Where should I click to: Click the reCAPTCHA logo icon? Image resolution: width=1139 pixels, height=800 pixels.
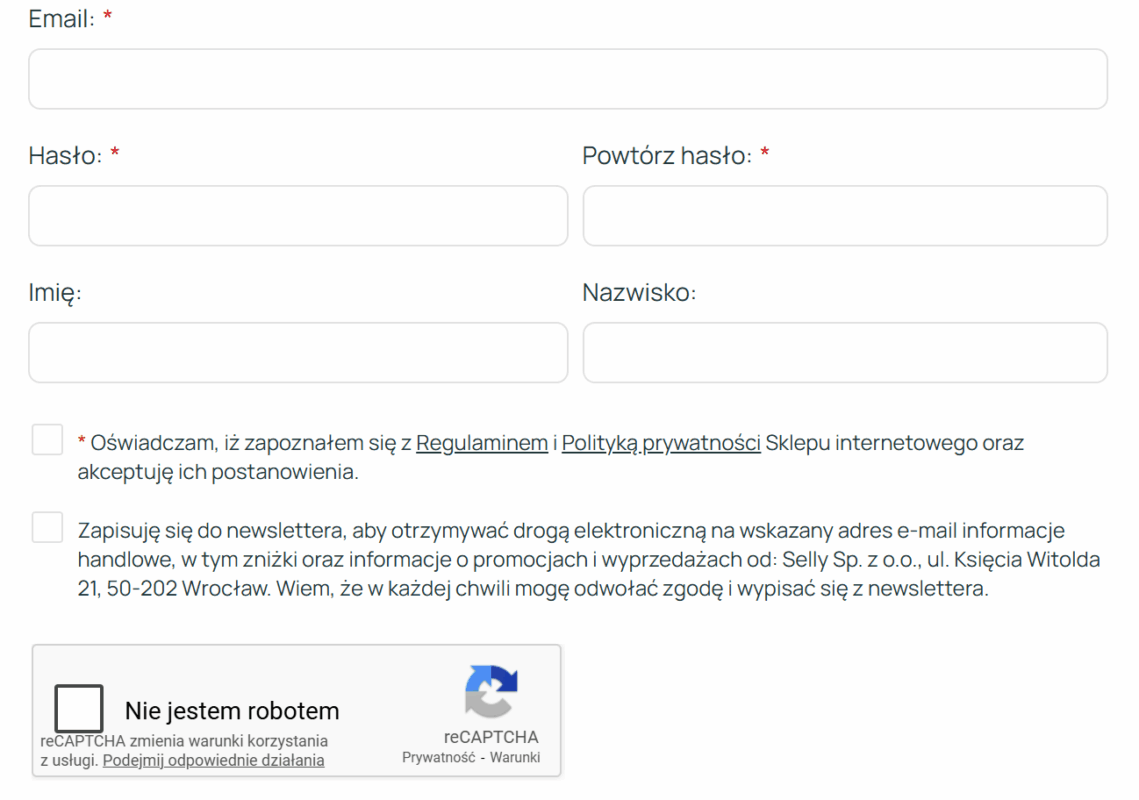[491, 691]
